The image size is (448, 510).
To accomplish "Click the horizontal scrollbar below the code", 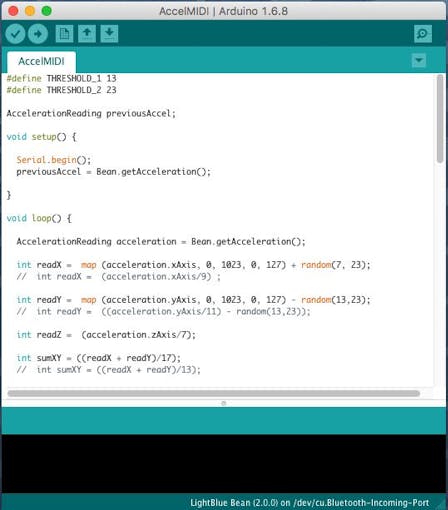I will tap(213, 394).
